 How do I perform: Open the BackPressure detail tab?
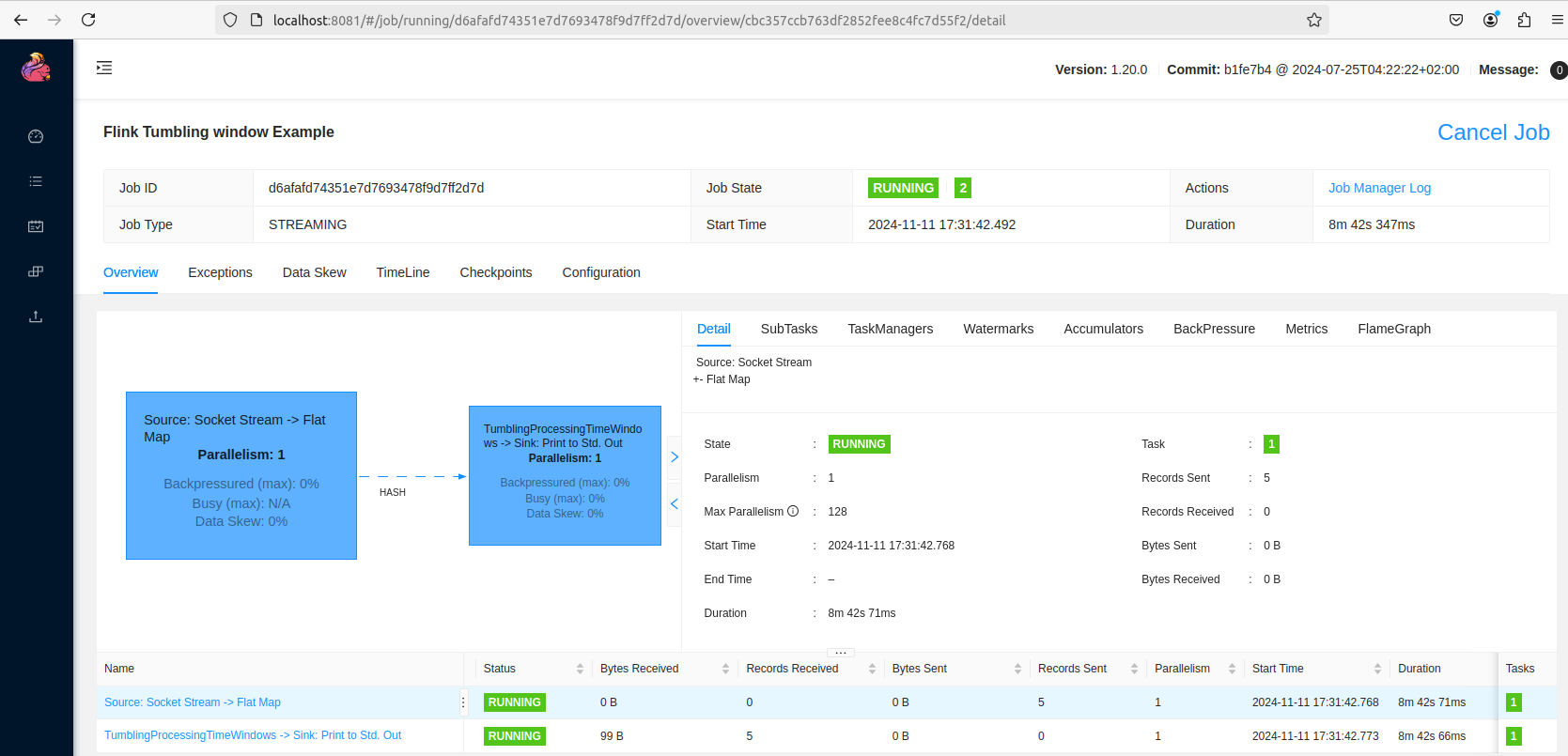1215,329
